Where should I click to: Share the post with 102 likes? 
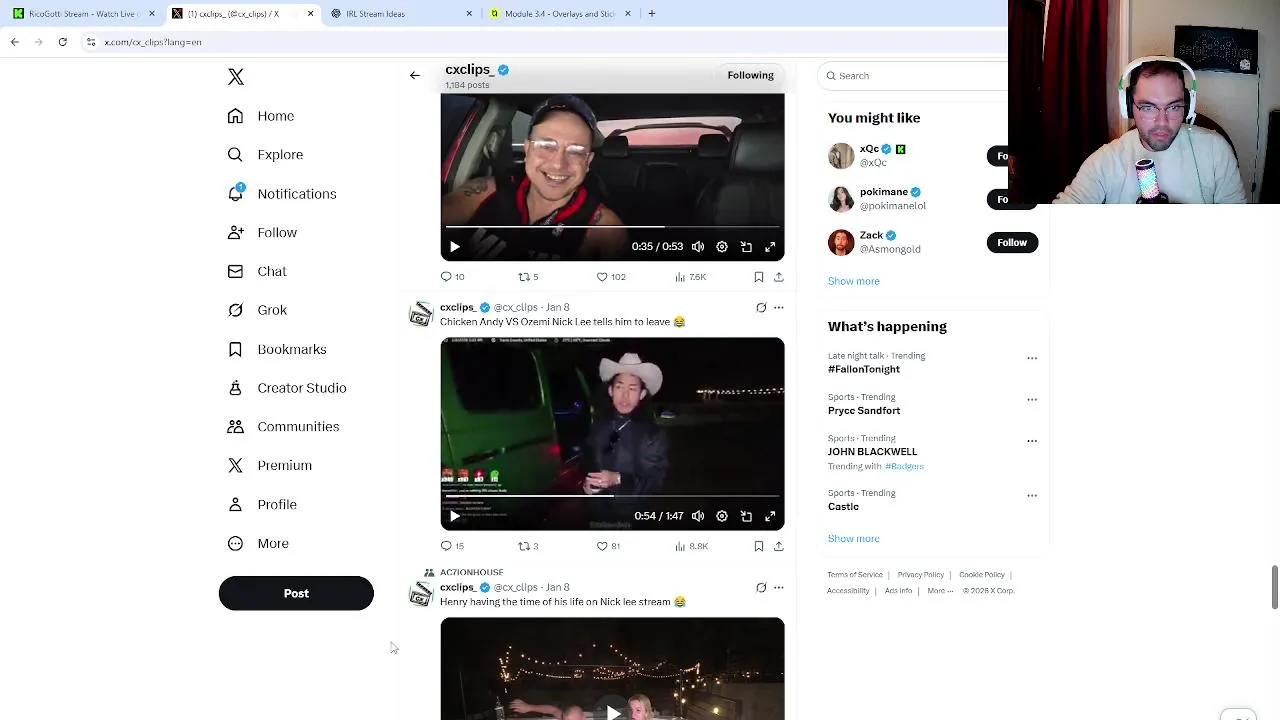(779, 277)
